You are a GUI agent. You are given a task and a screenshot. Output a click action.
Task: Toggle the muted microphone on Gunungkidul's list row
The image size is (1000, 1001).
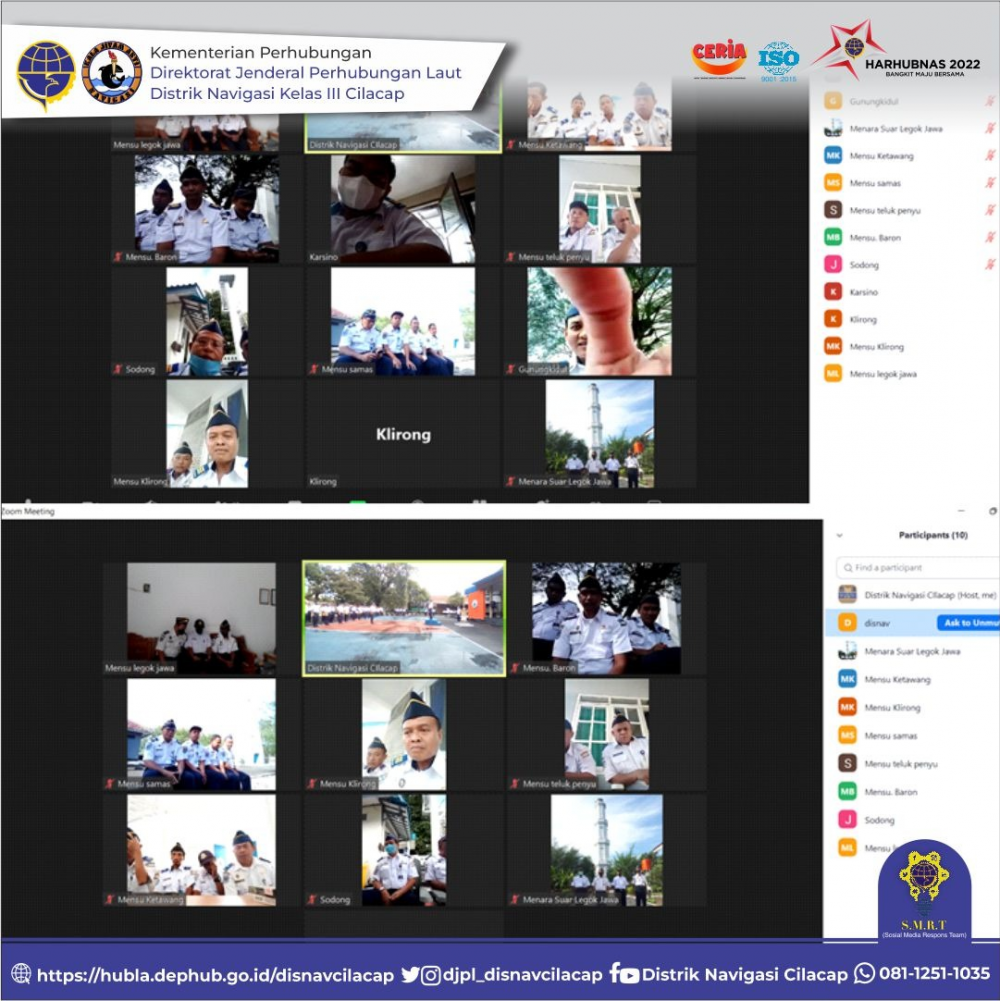tap(990, 101)
